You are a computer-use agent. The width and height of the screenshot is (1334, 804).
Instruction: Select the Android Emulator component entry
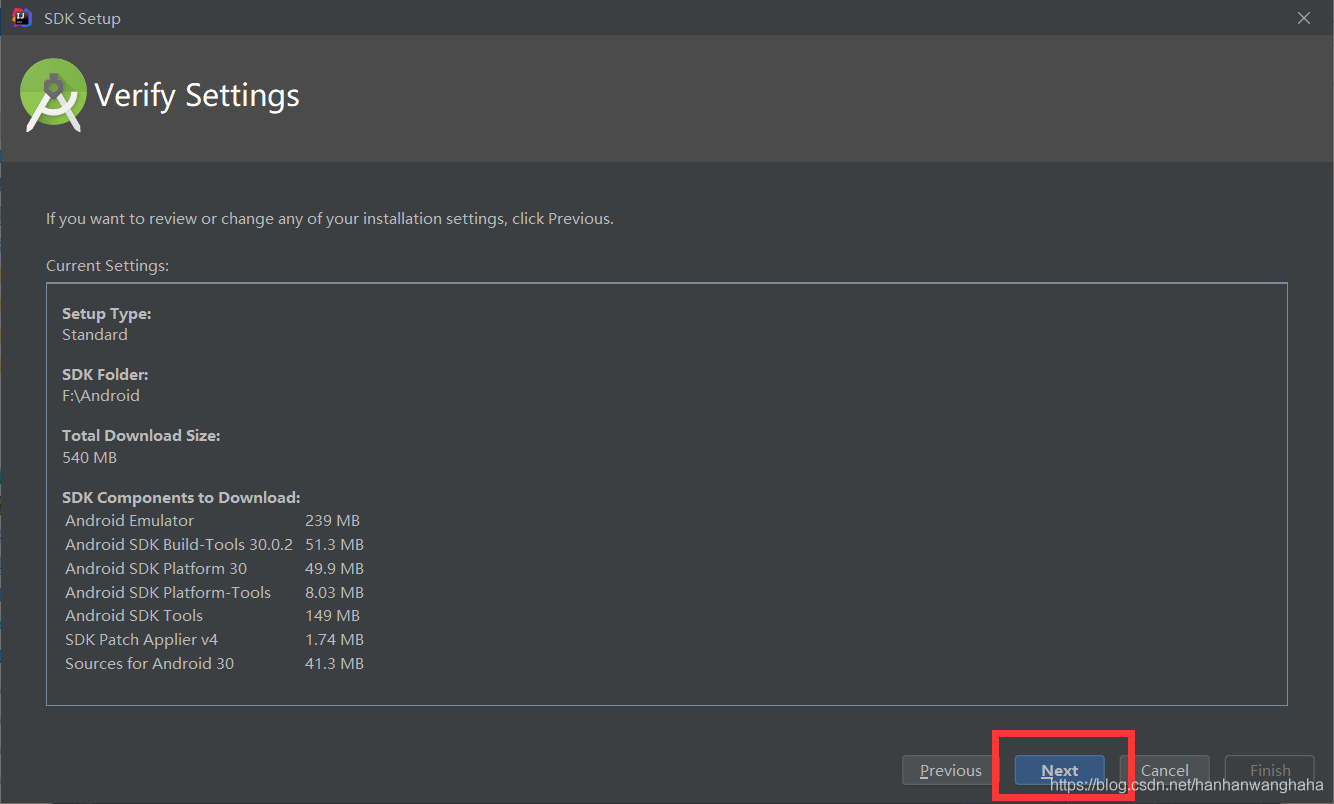coord(129,520)
